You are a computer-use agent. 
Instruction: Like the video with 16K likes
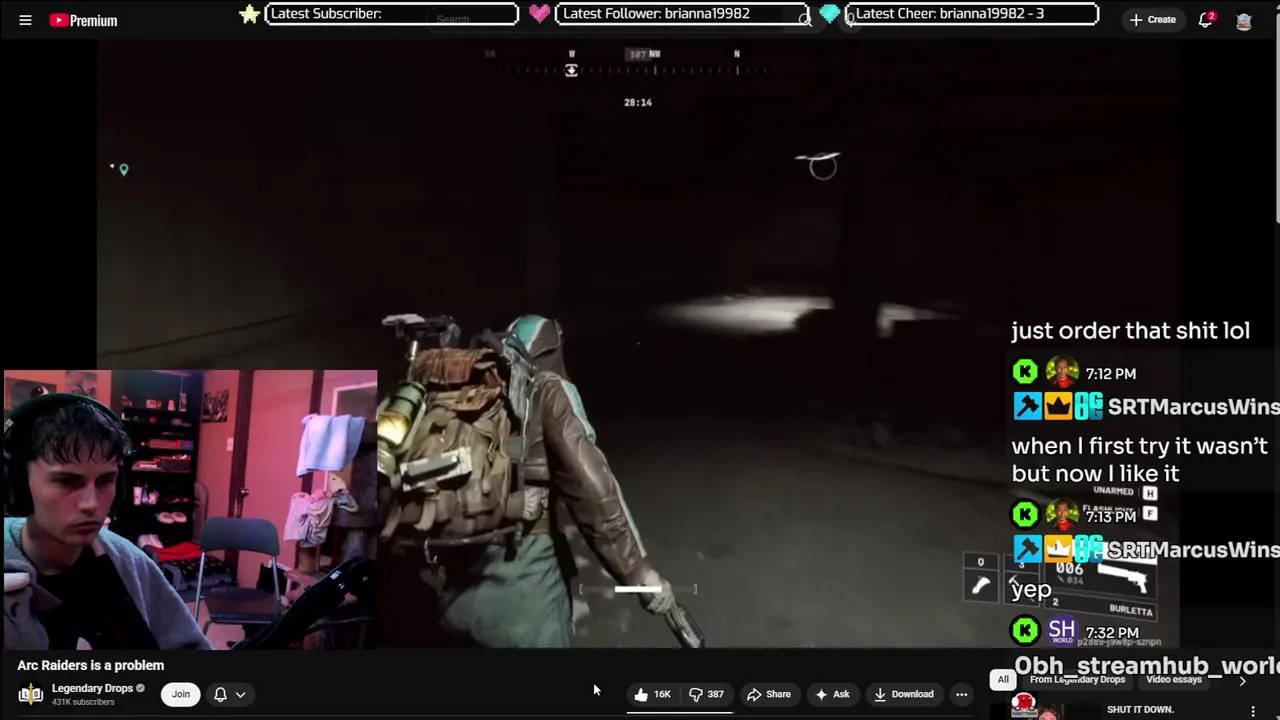tap(654, 694)
